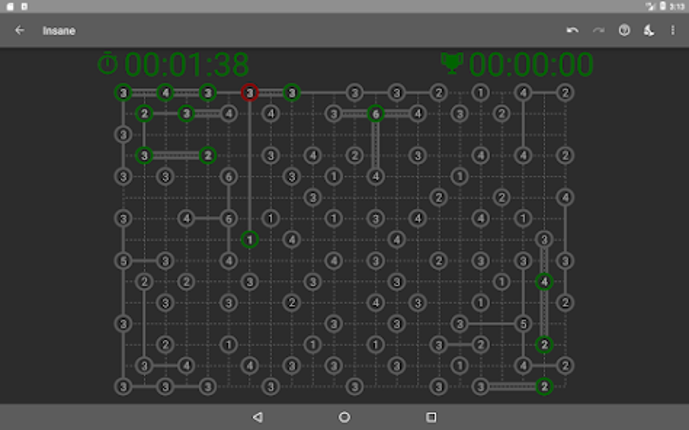Select the top-right corner 2 island

[565, 93]
